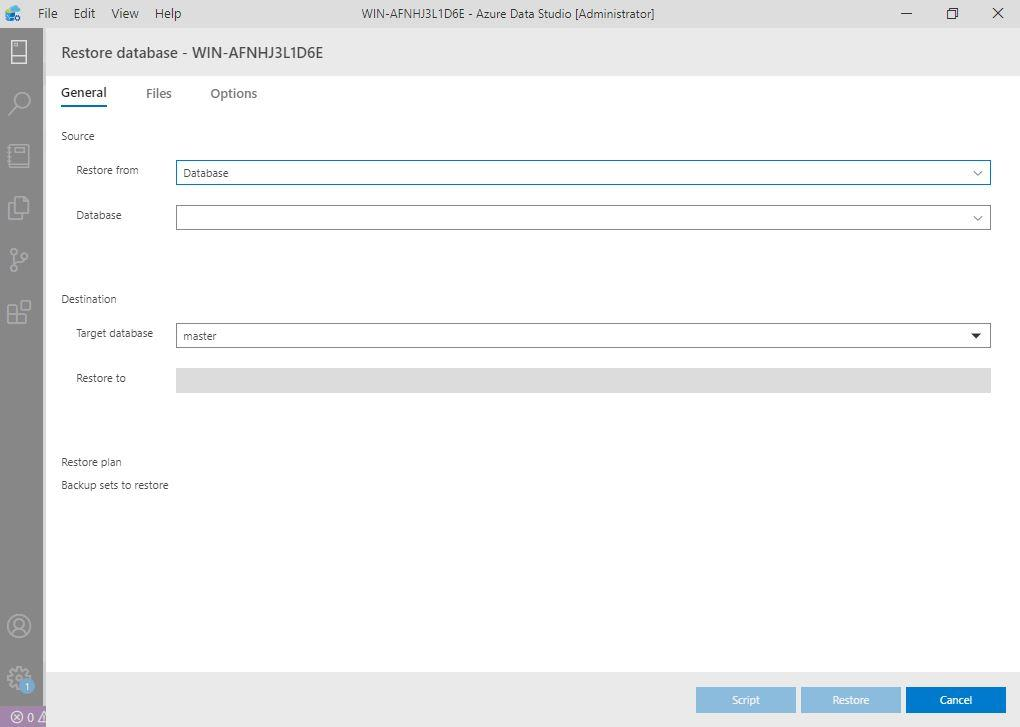Open the Help menu
The height and width of the screenshot is (727, 1020).
(x=168, y=14)
